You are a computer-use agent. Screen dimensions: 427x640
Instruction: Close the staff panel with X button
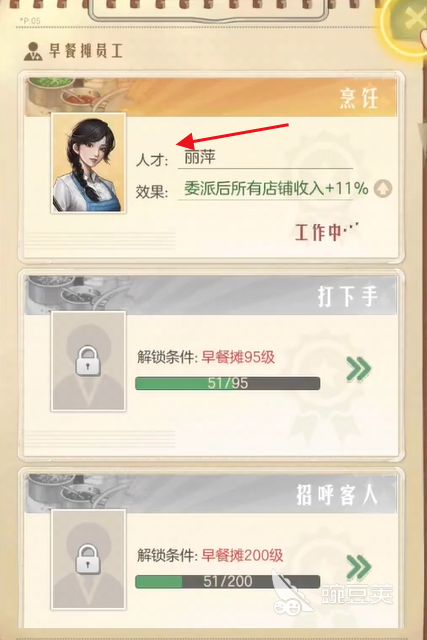(410, 22)
